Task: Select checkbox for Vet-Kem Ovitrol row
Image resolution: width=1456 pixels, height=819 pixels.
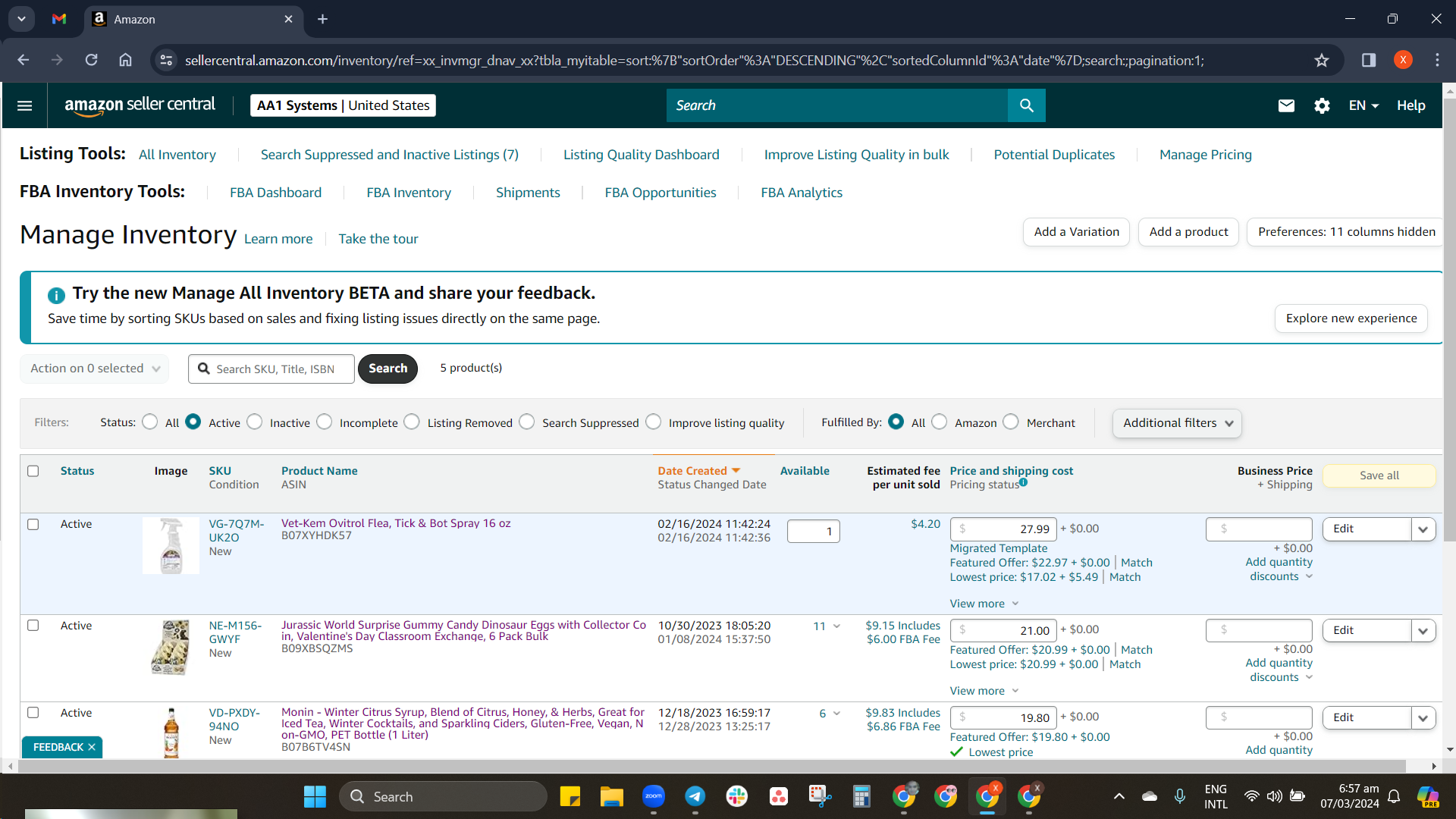Action: (33, 524)
